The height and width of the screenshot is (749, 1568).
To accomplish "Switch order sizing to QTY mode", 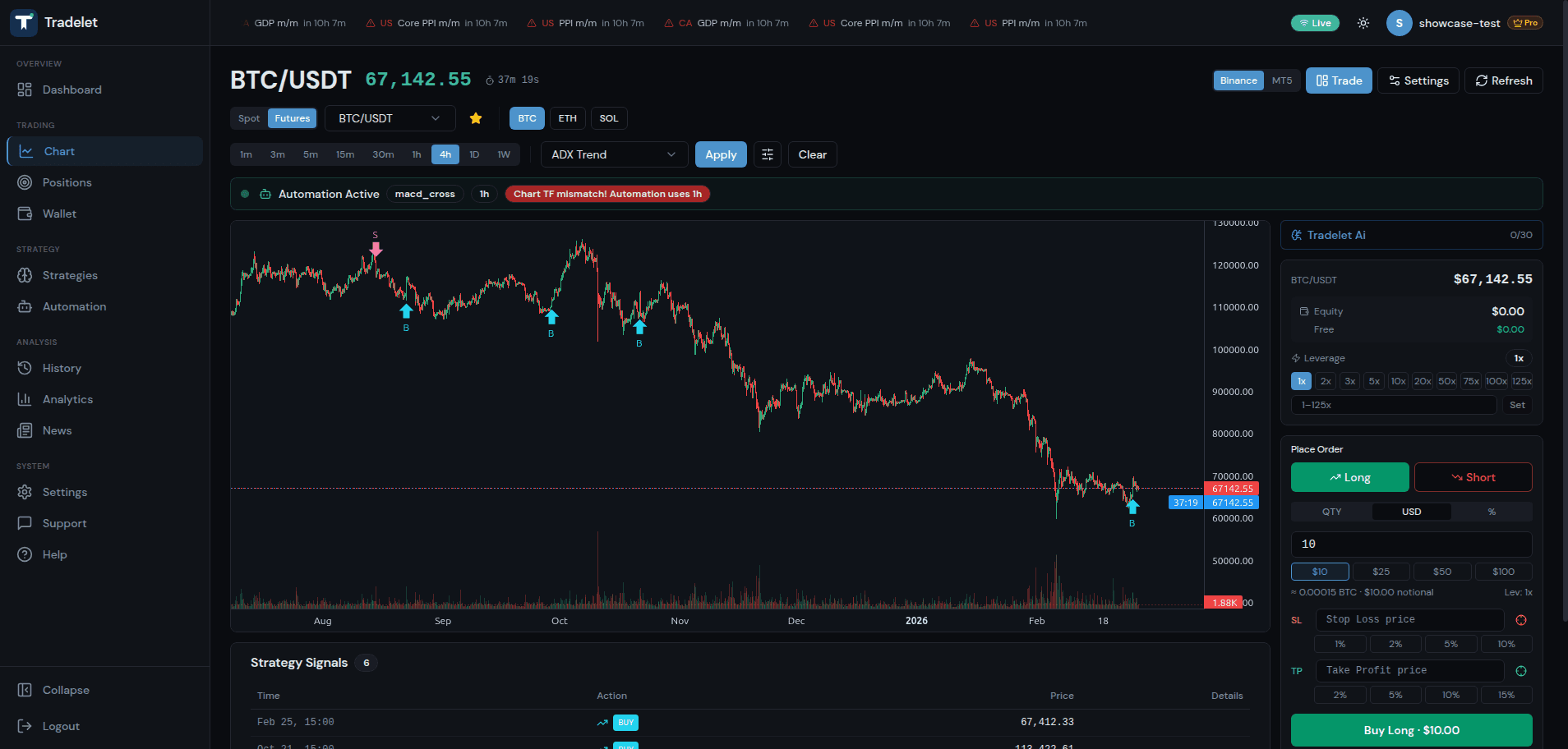I will (1329, 512).
